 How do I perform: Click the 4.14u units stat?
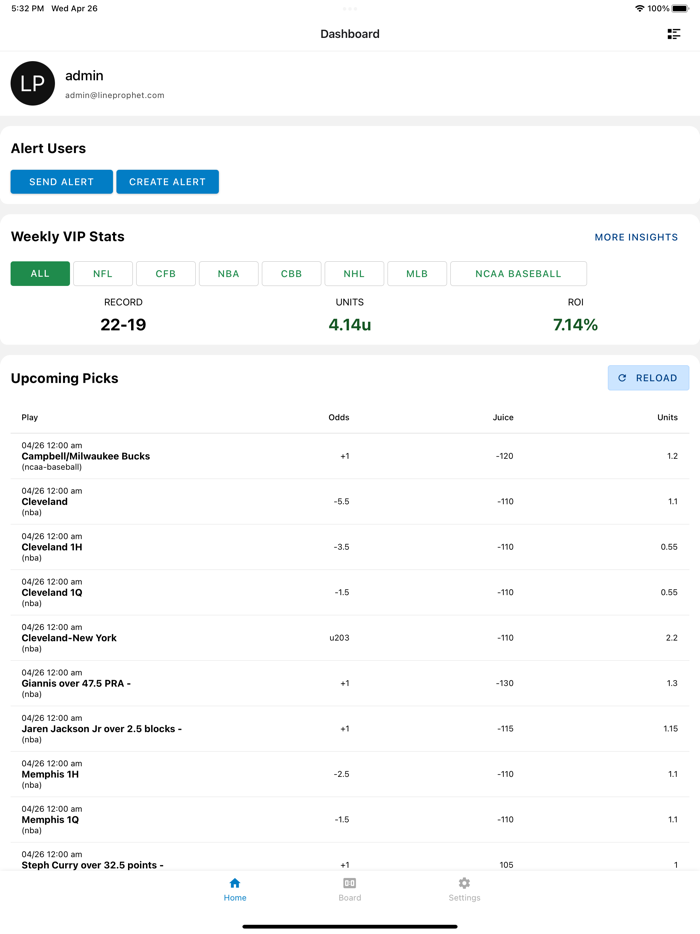coord(350,325)
